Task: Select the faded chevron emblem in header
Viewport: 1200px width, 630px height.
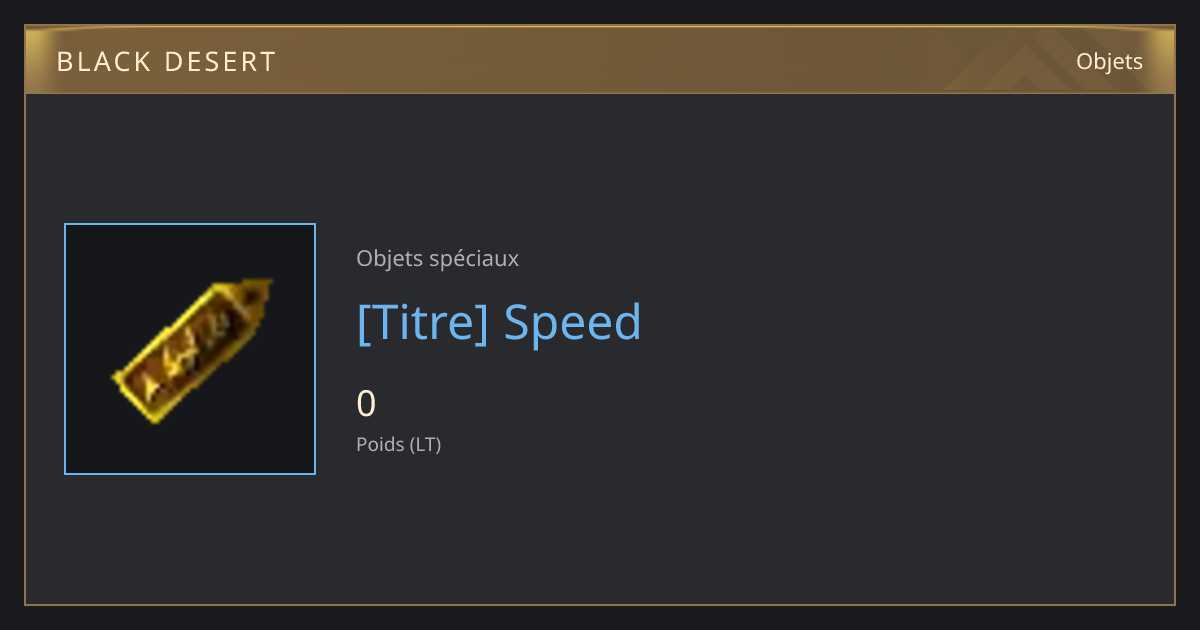Action: coord(1040,62)
